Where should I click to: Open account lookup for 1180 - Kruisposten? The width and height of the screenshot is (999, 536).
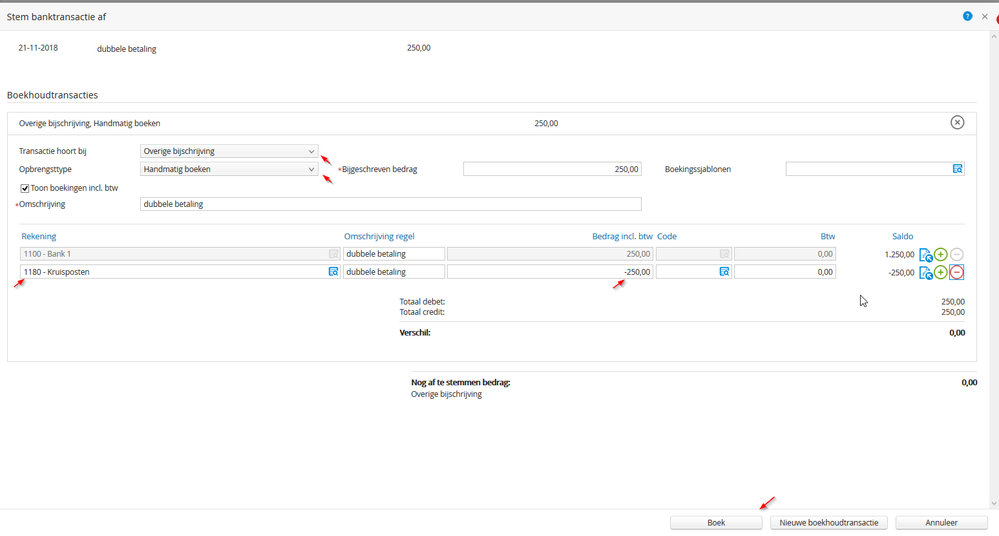[x=333, y=272]
